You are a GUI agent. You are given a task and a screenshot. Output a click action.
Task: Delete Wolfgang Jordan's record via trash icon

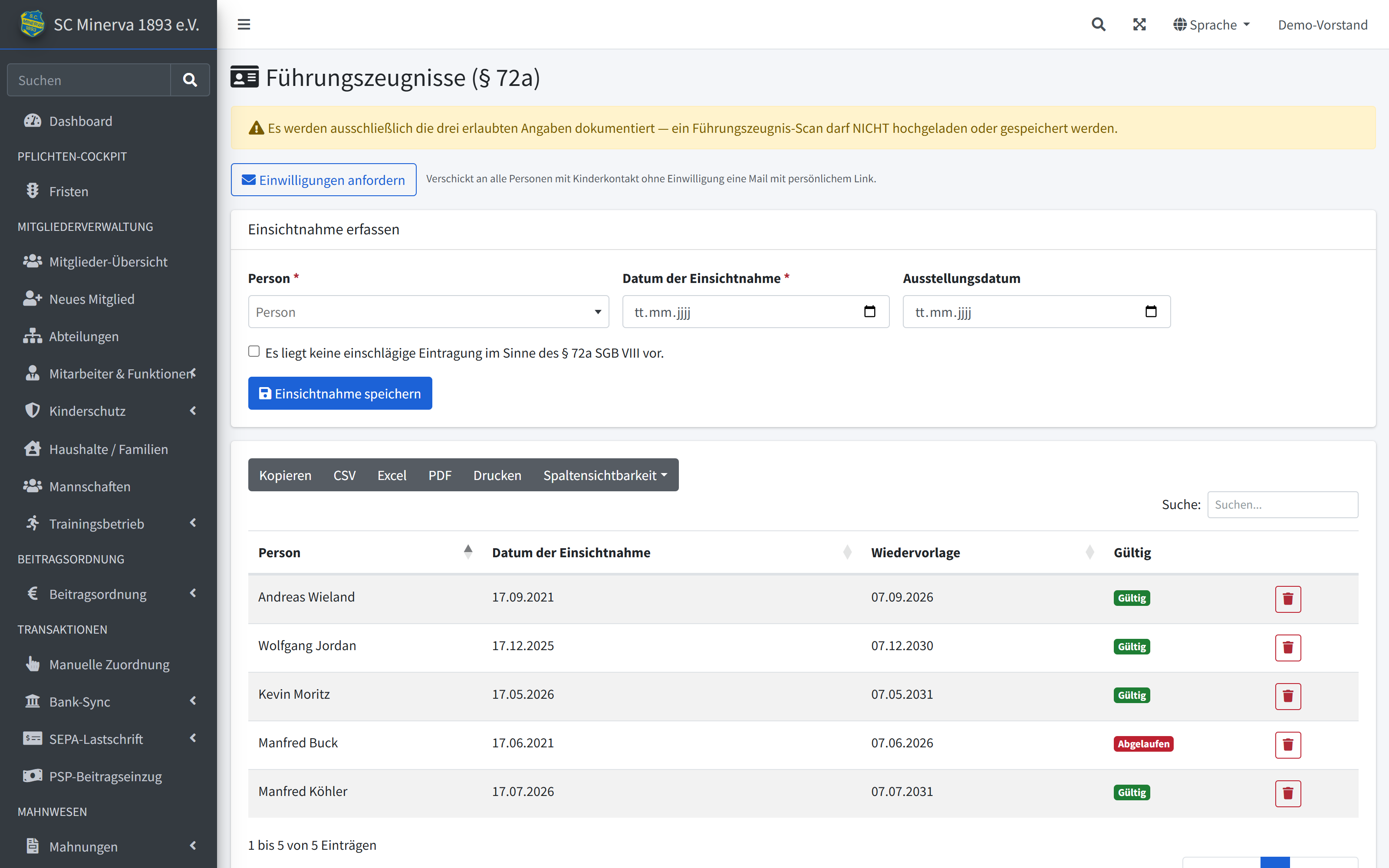pyautogui.click(x=1288, y=648)
